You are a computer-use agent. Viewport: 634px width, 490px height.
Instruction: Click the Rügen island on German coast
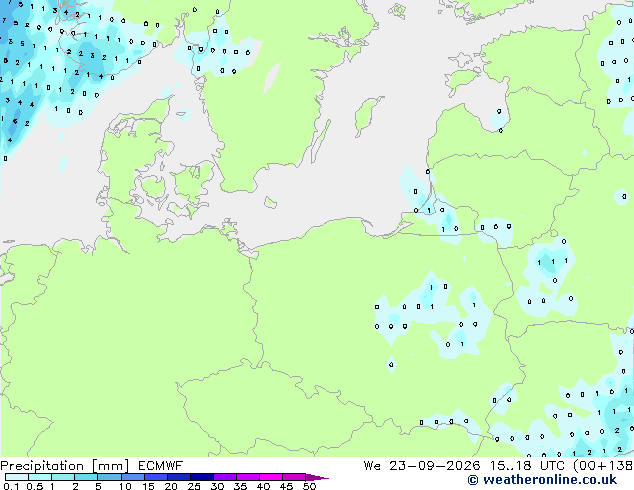click(x=229, y=227)
